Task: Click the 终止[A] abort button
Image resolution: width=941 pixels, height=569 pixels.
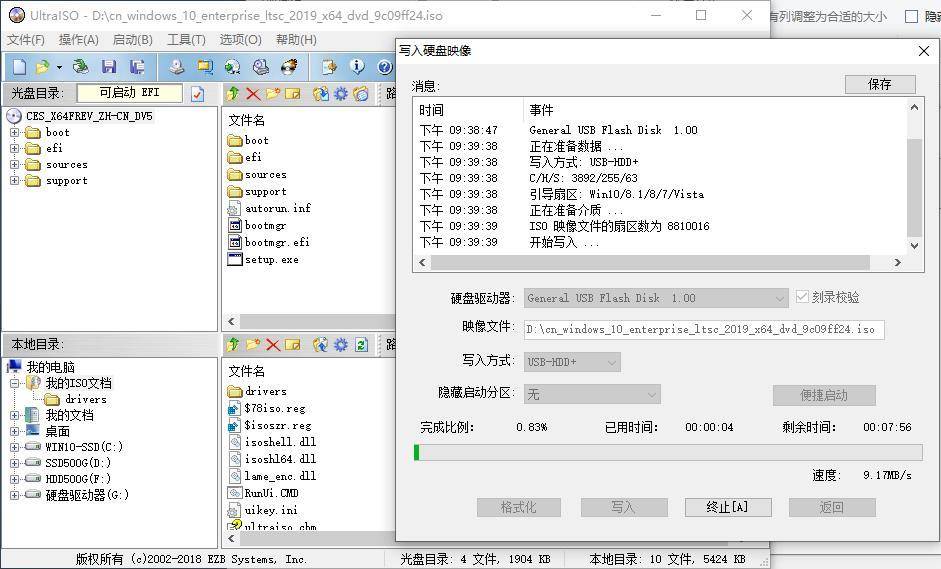Action: pos(728,507)
